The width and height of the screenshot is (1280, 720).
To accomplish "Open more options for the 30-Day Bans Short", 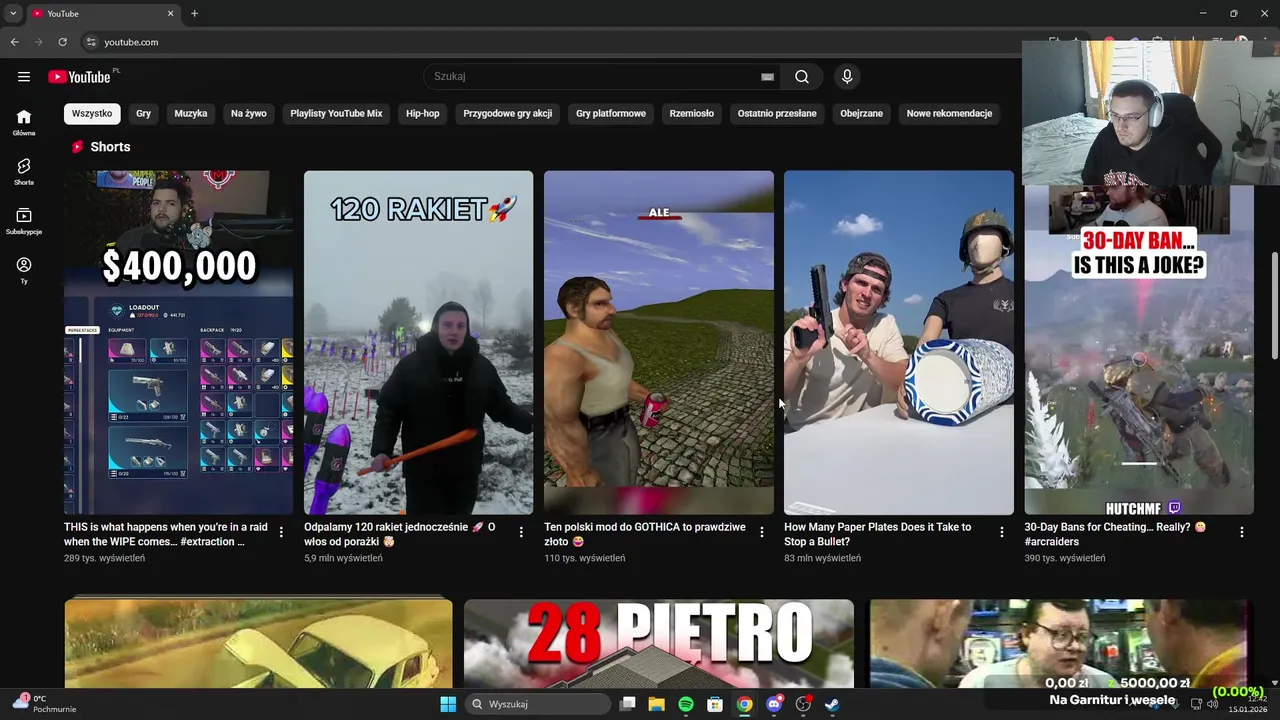I will pos(1241,532).
